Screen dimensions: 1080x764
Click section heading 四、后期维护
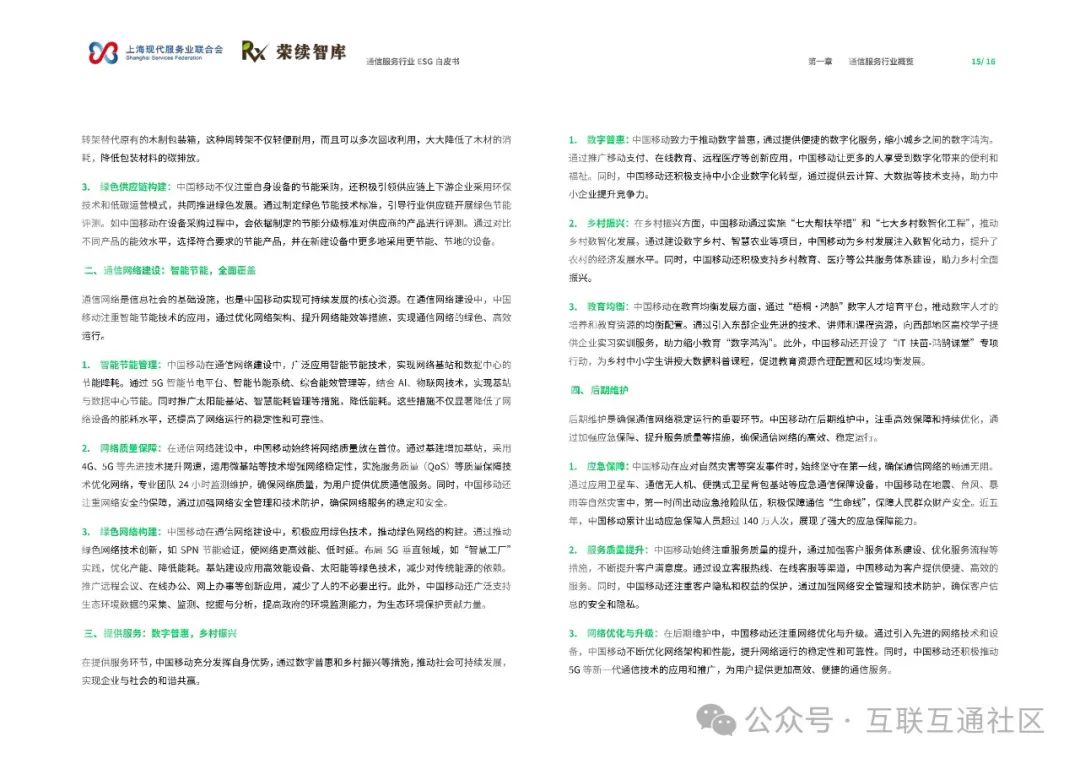599,390
